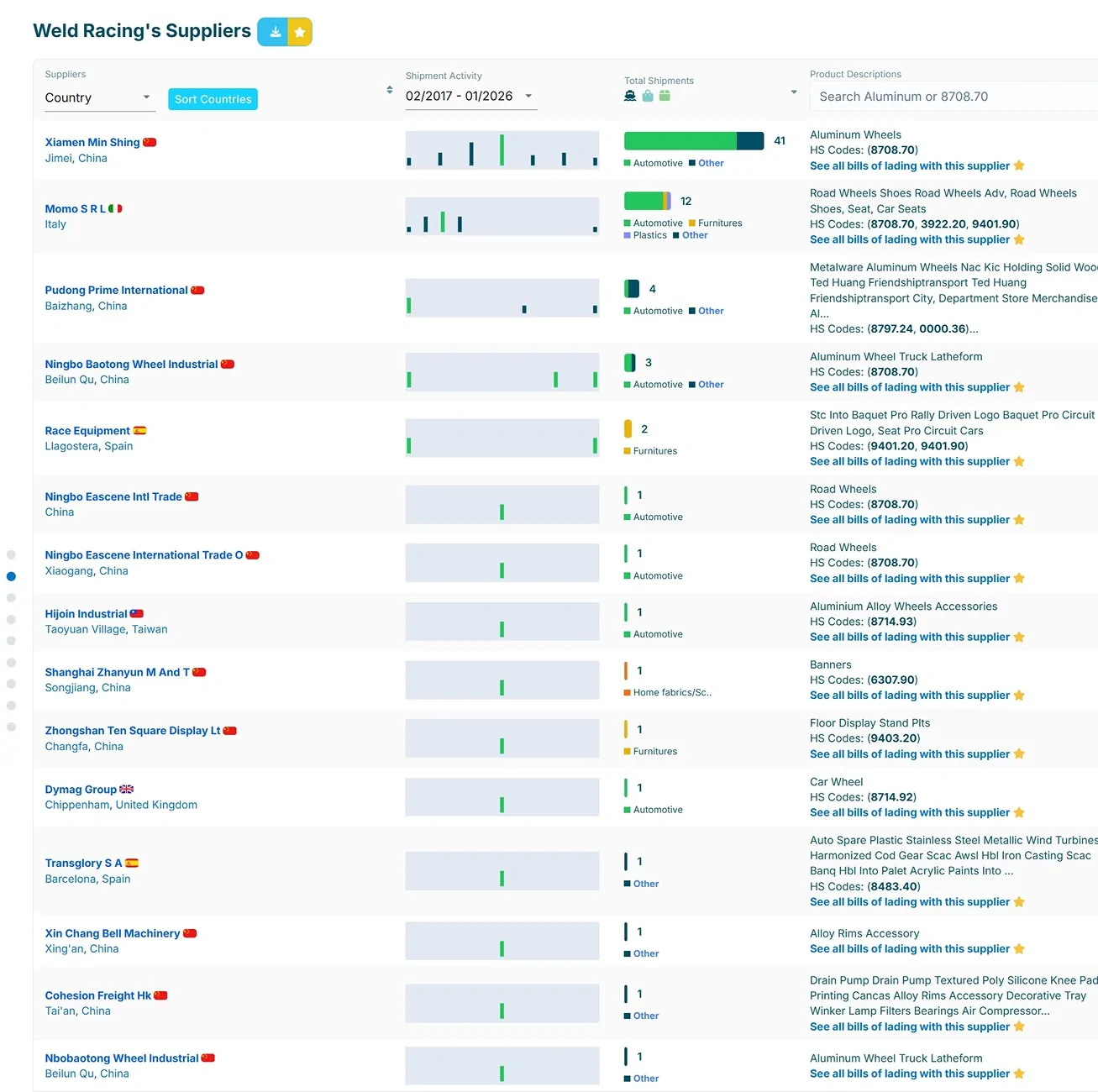Click the download suppliers icon

point(274,32)
